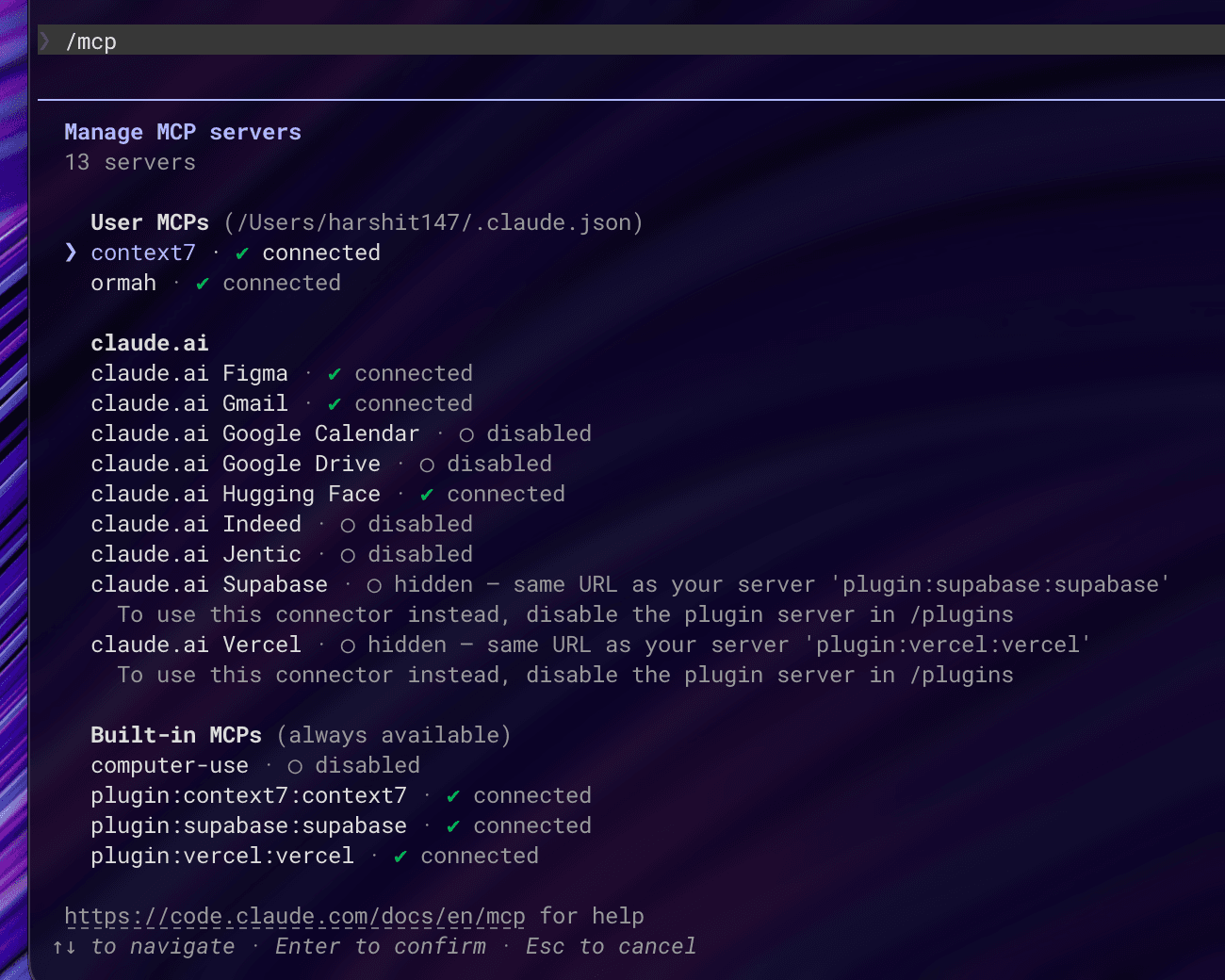The image size is (1225, 980).
Task: Click the "Esc to cancel" hint
Action: [611, 946]
